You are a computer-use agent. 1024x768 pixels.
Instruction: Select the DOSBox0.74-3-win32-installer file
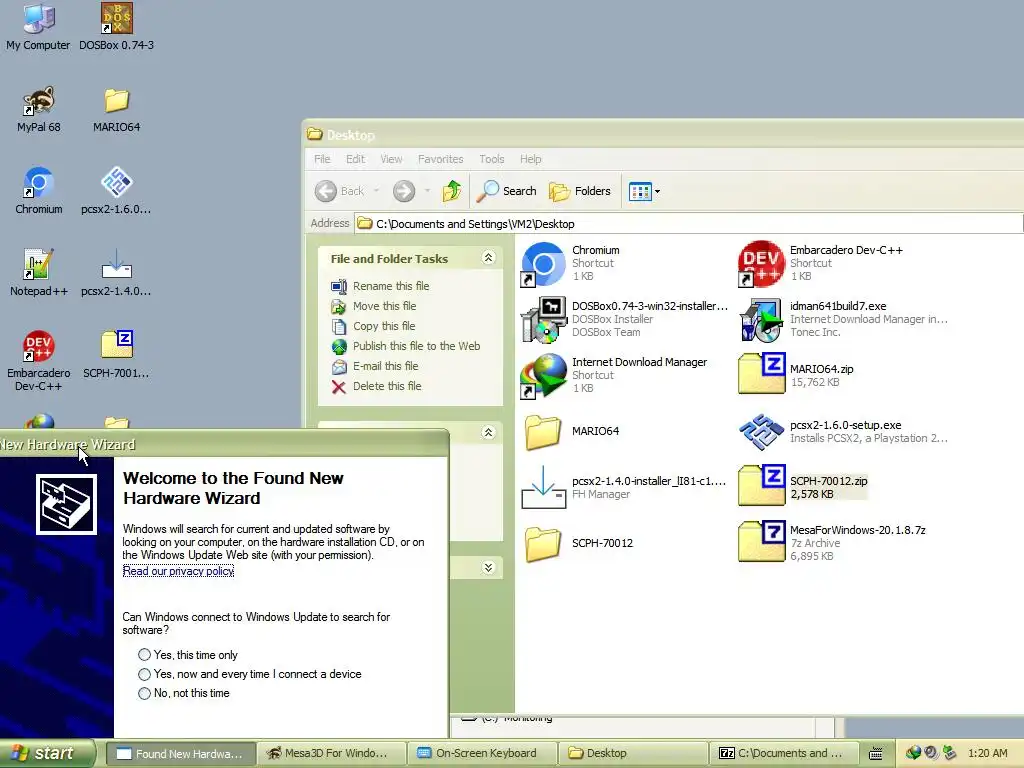pyautogui.click(x=624, y=319)
